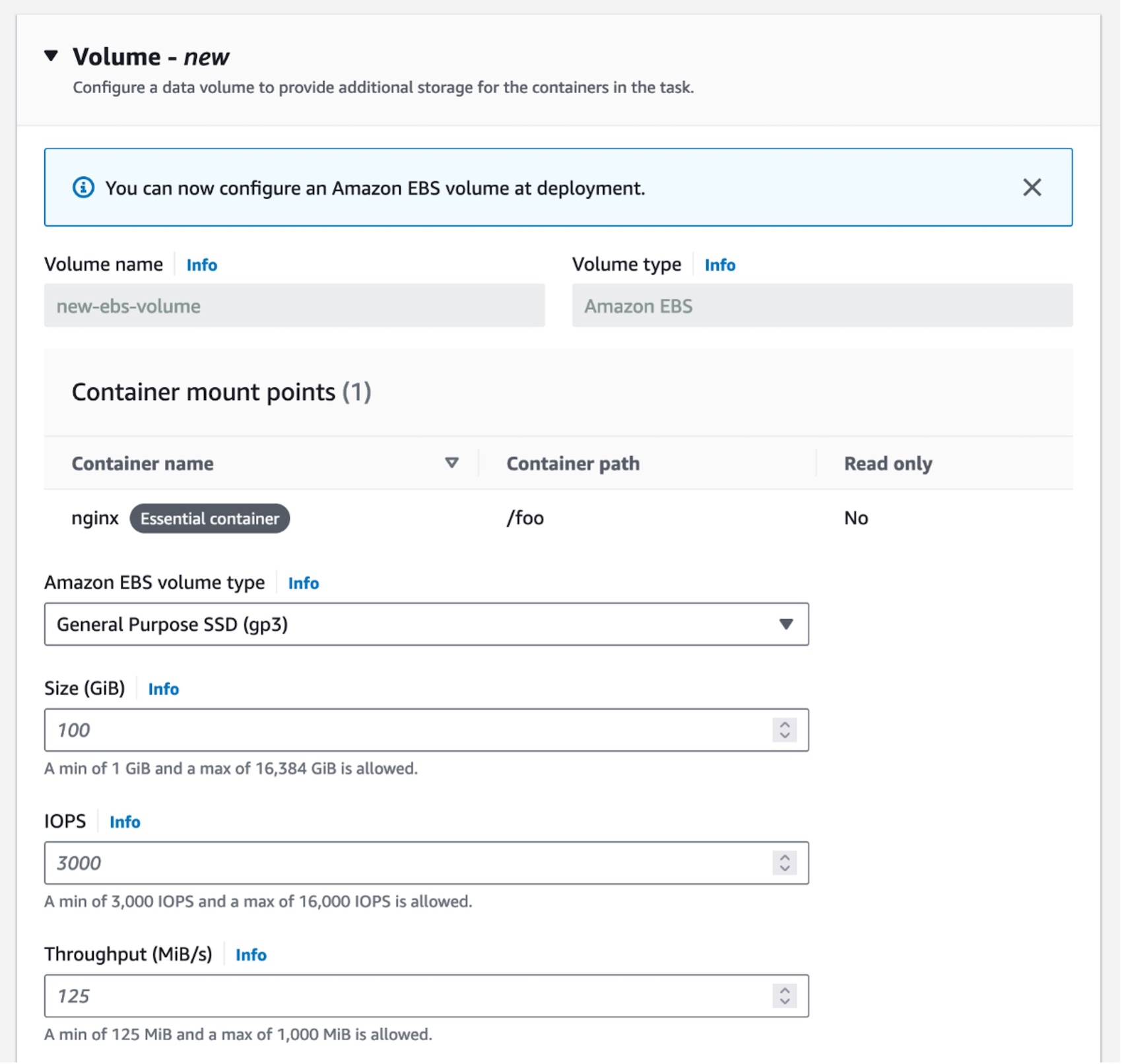Click the info icon in the banner
The image size is (1122, 1064).
83,187
